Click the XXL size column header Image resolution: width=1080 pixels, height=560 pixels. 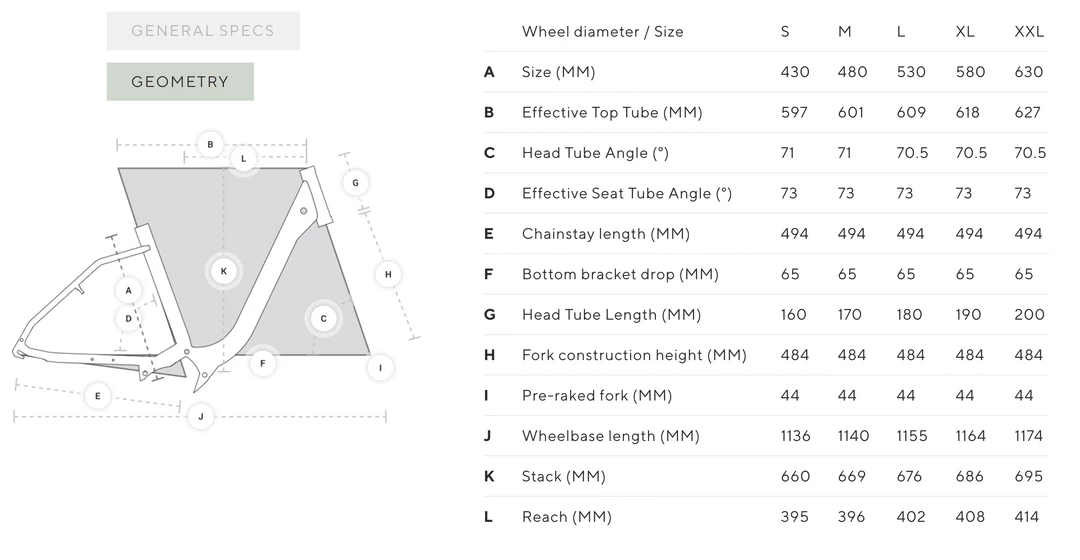tap(1029, 32)
